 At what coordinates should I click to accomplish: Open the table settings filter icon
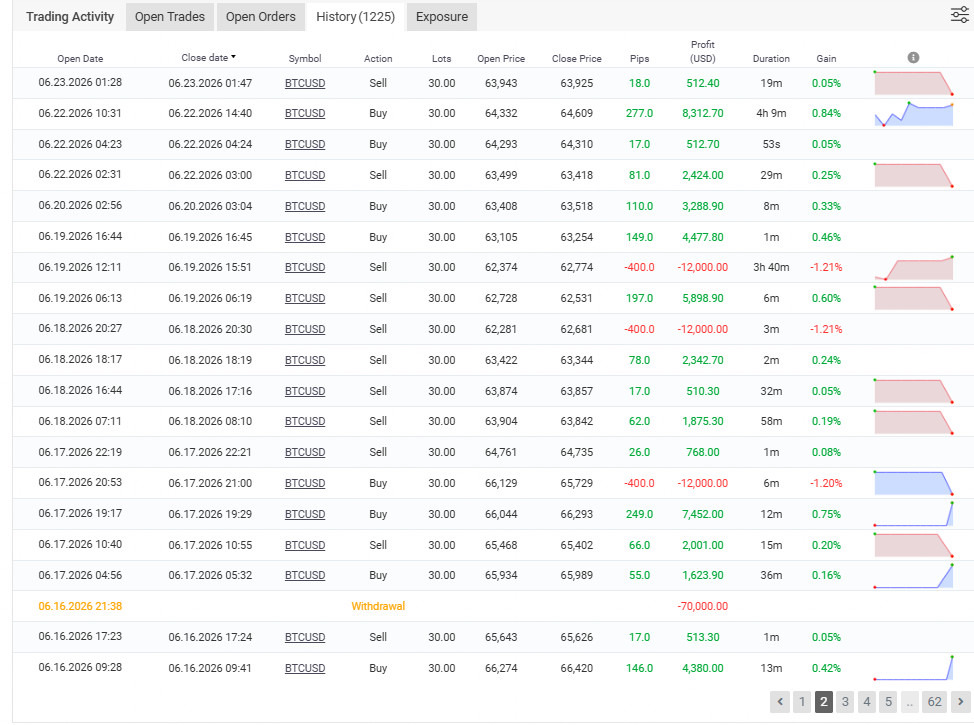click(960, 15)
